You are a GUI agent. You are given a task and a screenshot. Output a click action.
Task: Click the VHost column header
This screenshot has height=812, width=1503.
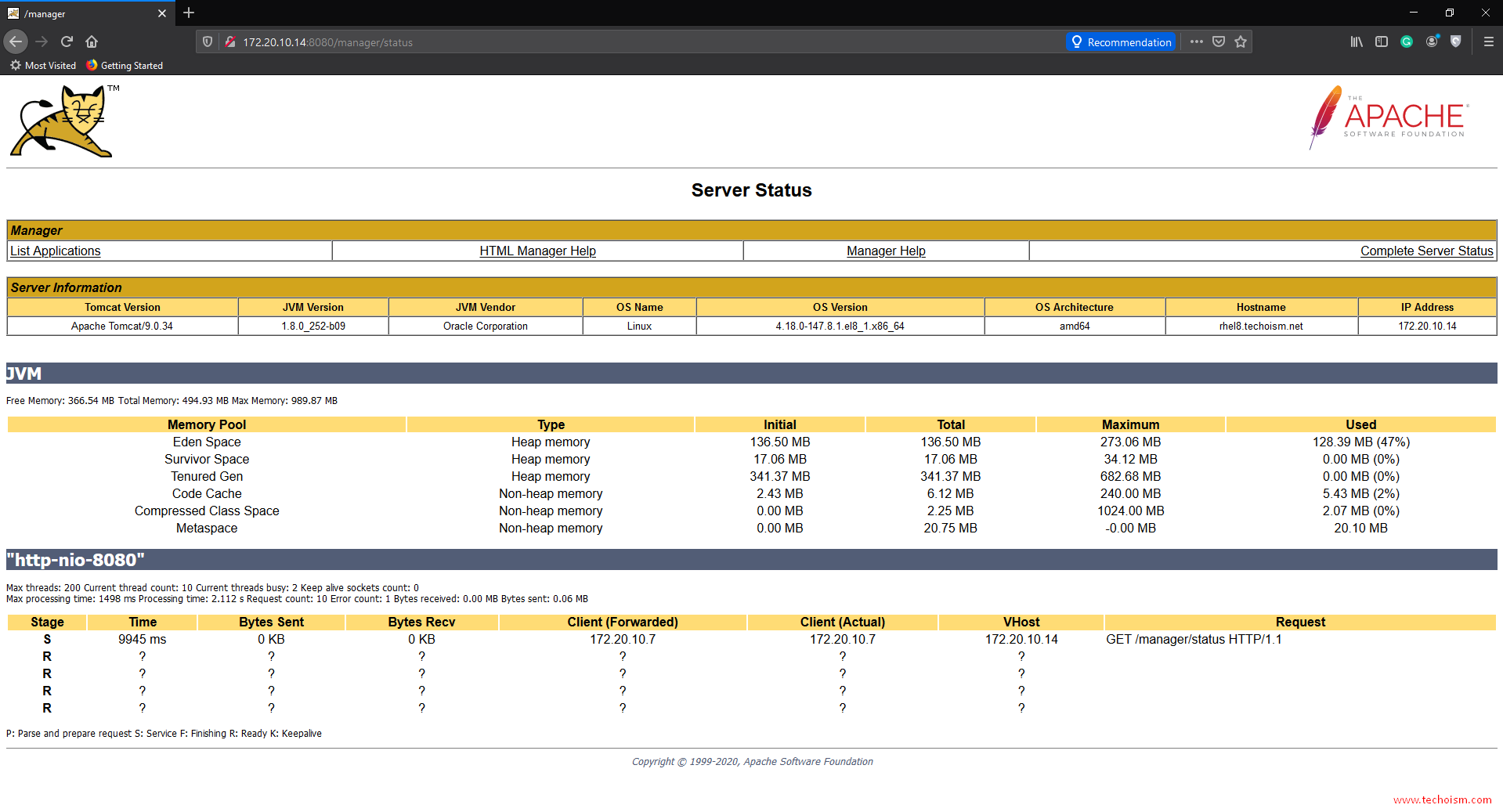point(1021,622)
